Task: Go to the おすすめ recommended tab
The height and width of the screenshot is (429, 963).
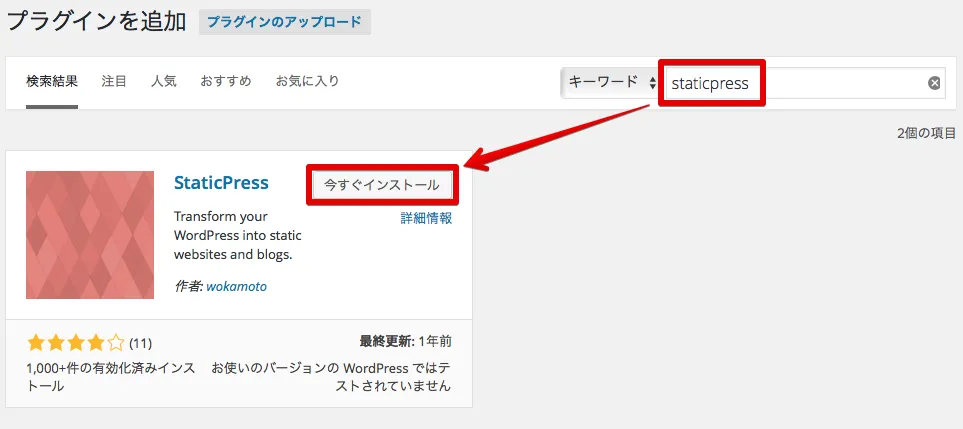Action: point(225,81)
